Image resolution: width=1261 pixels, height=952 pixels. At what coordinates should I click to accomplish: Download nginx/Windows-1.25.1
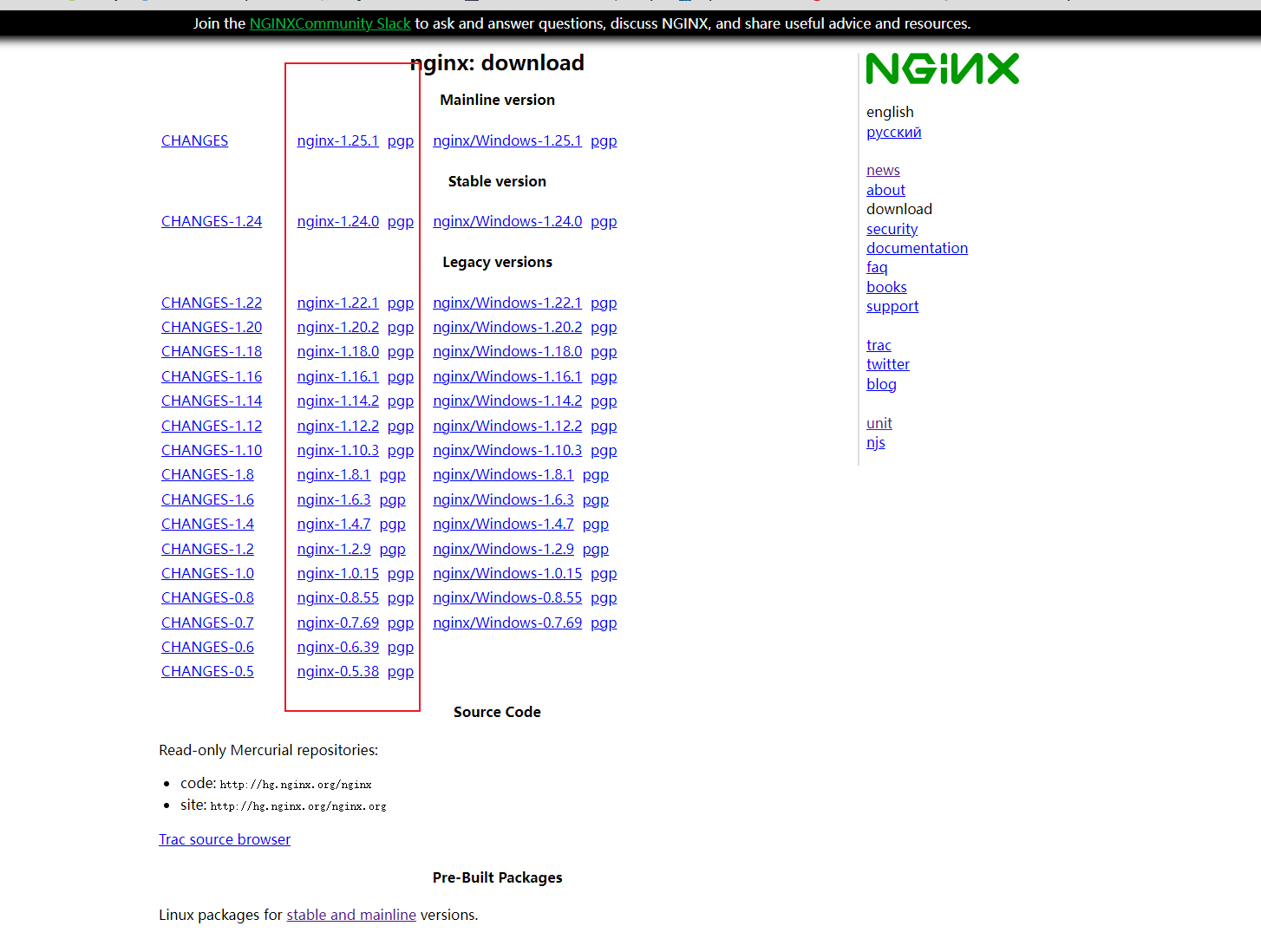tap(507, 140)
